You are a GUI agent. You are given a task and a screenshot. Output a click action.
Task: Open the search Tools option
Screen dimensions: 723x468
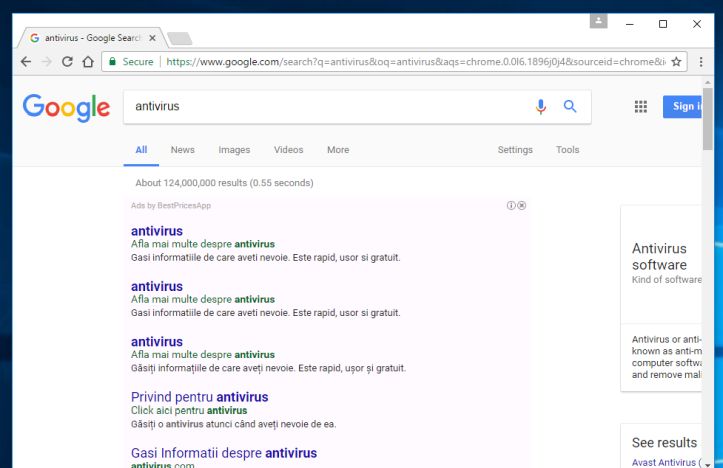point(567,150)
